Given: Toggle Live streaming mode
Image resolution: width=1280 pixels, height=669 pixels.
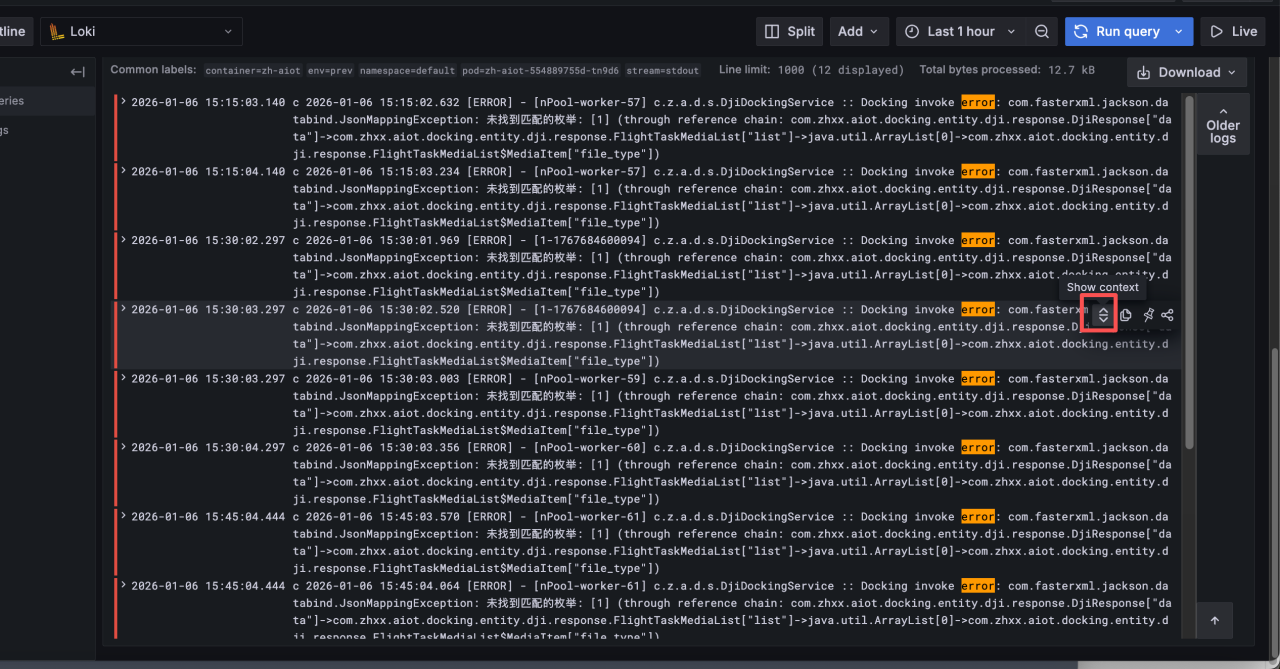Looking at the screenshot, I should coord(1234,32).
